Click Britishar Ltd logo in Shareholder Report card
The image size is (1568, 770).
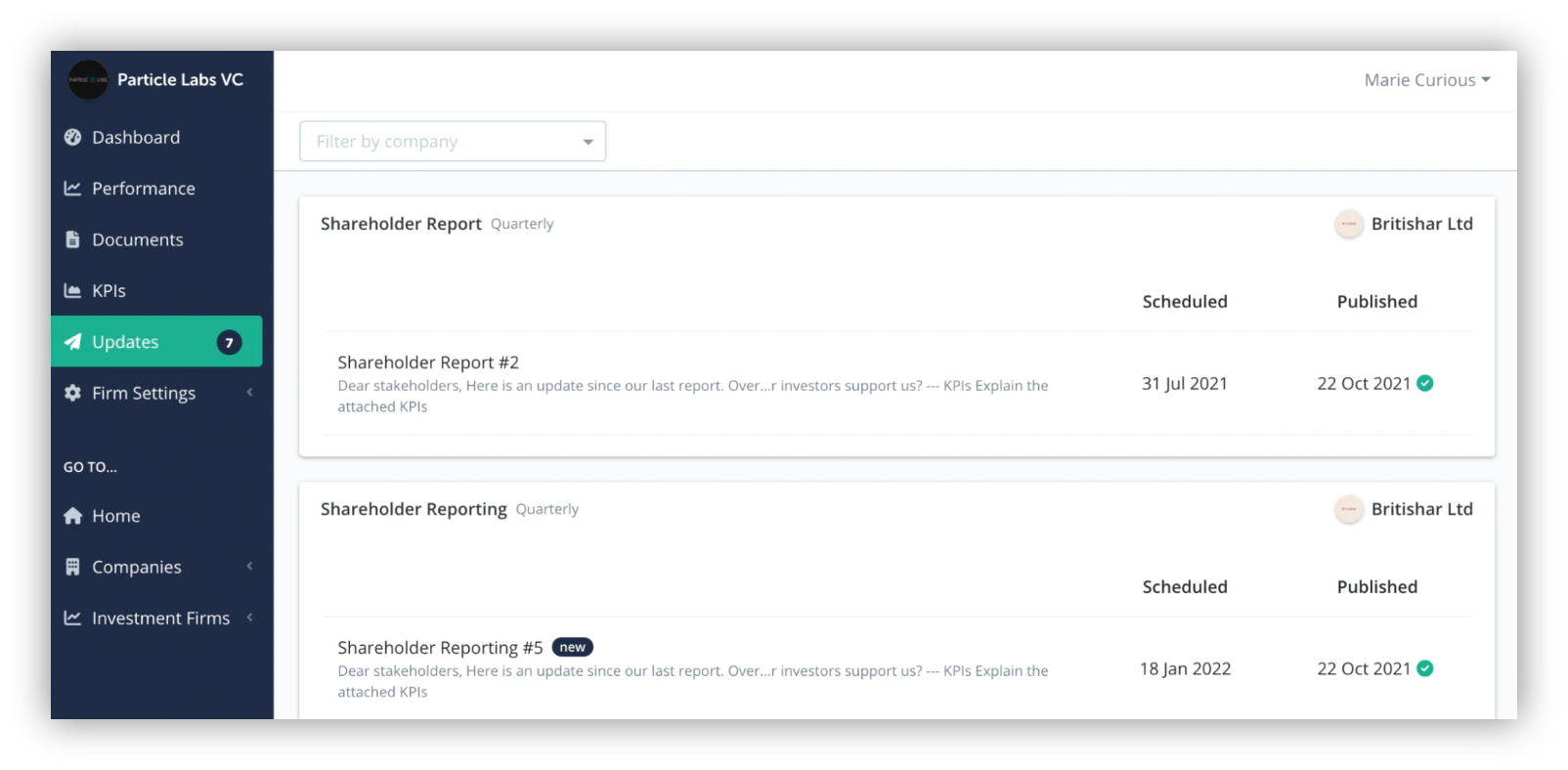(x=1349, y=224)
